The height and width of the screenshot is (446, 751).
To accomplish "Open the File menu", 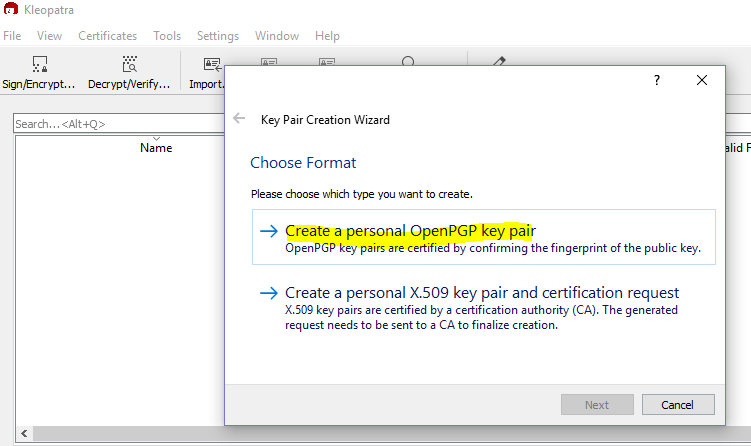I will [x=12, y=36].
